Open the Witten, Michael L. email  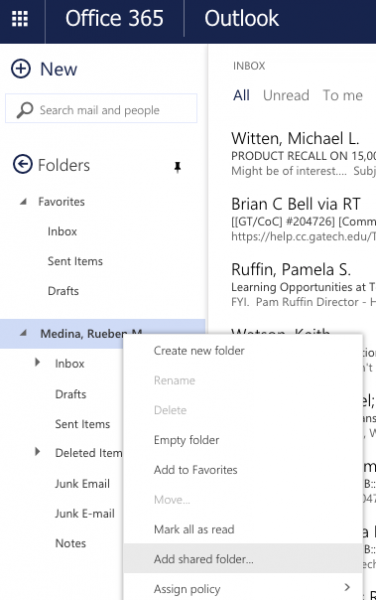click(x=303, y=155)
